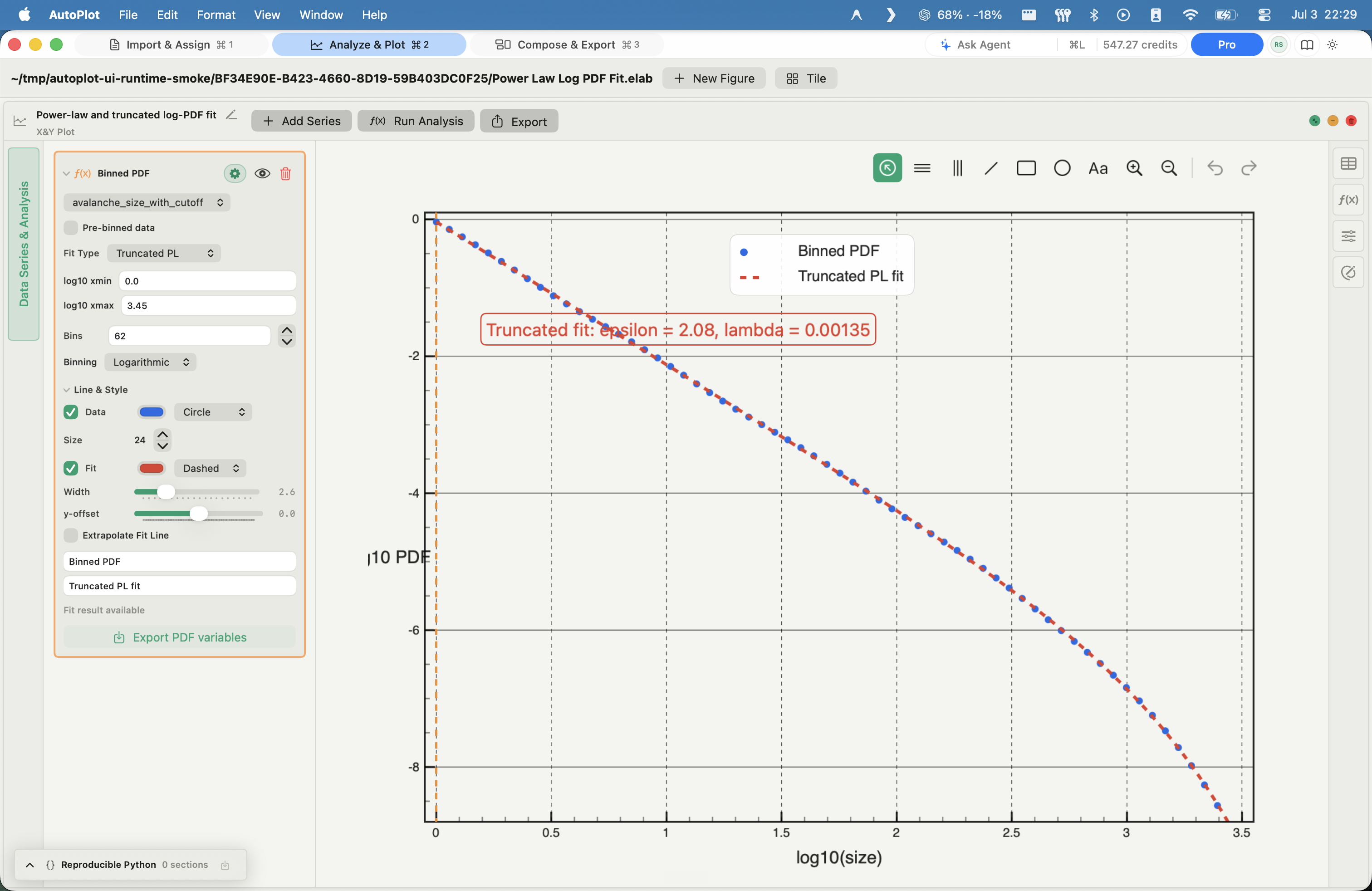This screenshot has width=1372, height=891.
Task: Open Fit Type Truncated PL dropdown
Action: tap(164, 253)
